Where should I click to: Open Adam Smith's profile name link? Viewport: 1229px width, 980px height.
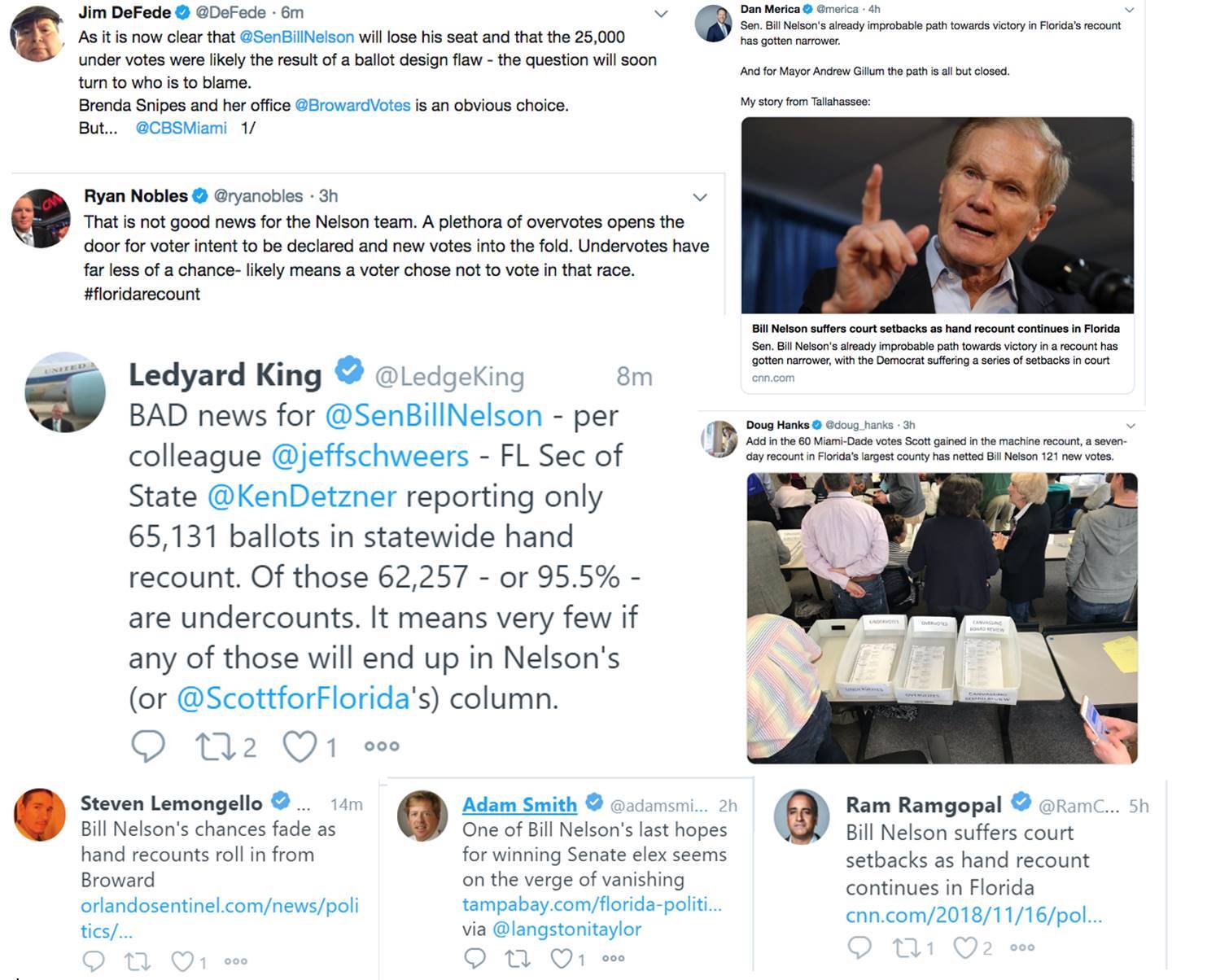click(x=520, y=804)
